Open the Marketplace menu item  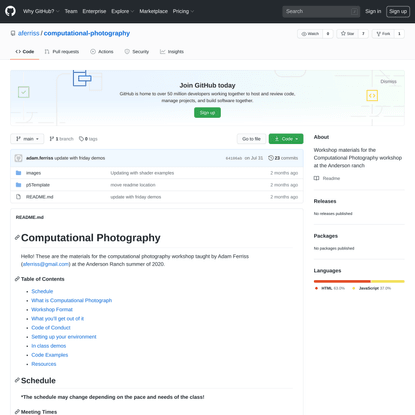click(154, 11)
